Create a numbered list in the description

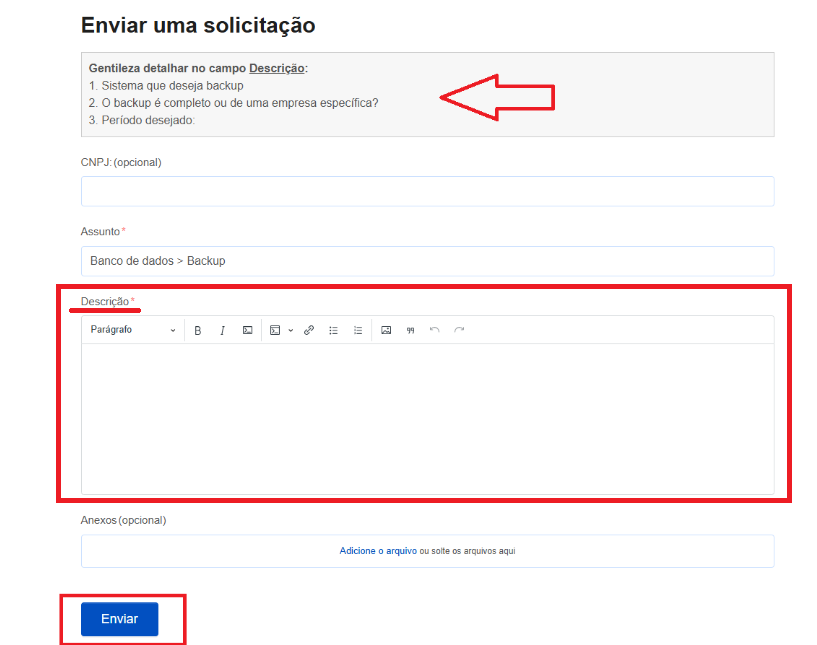358,330
